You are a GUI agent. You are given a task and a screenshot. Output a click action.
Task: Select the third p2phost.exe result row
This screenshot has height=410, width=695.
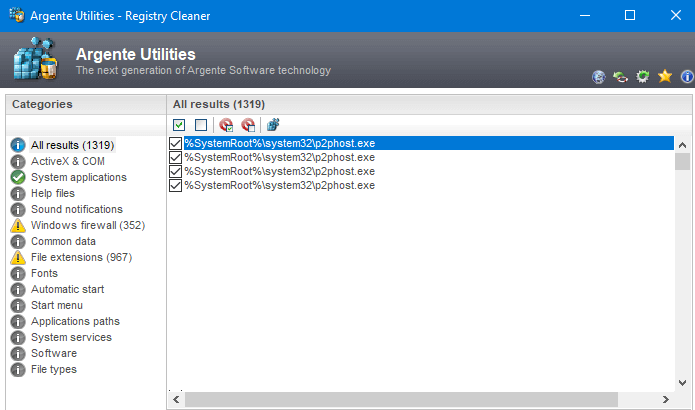pos(279,172)
